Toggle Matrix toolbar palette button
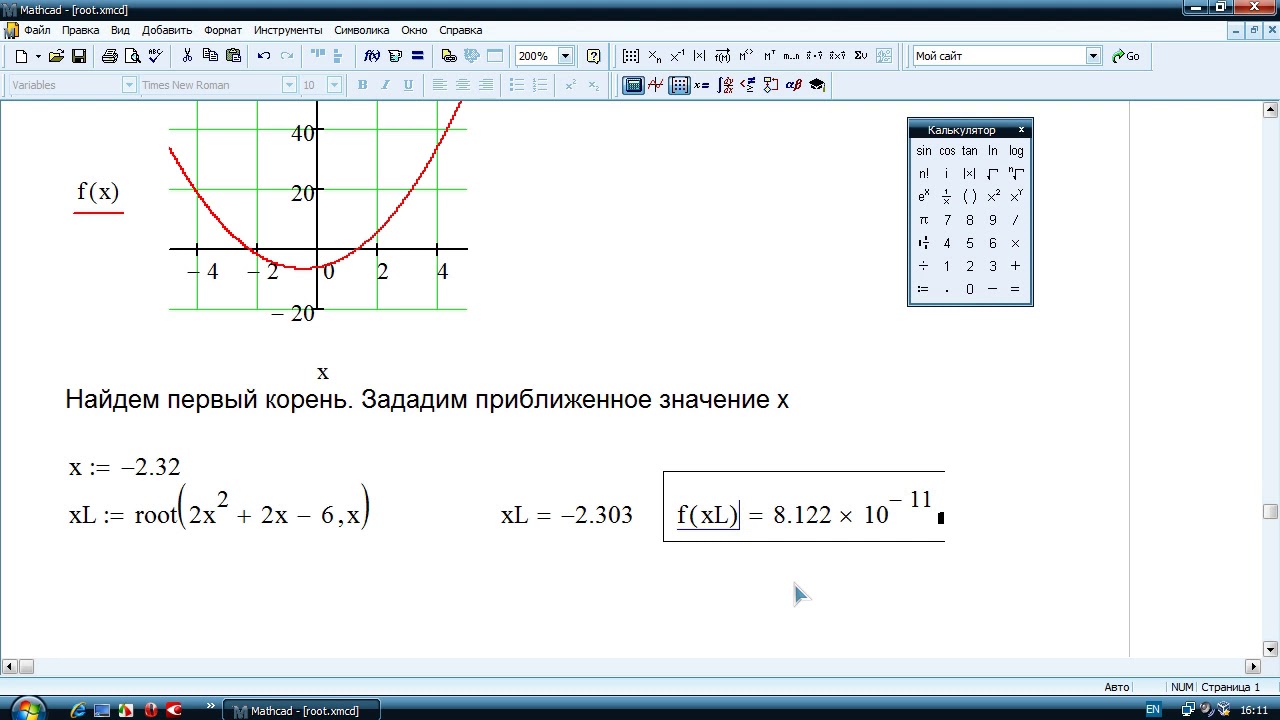Viewport: 1280px width, 720px height. pos(679,85)
